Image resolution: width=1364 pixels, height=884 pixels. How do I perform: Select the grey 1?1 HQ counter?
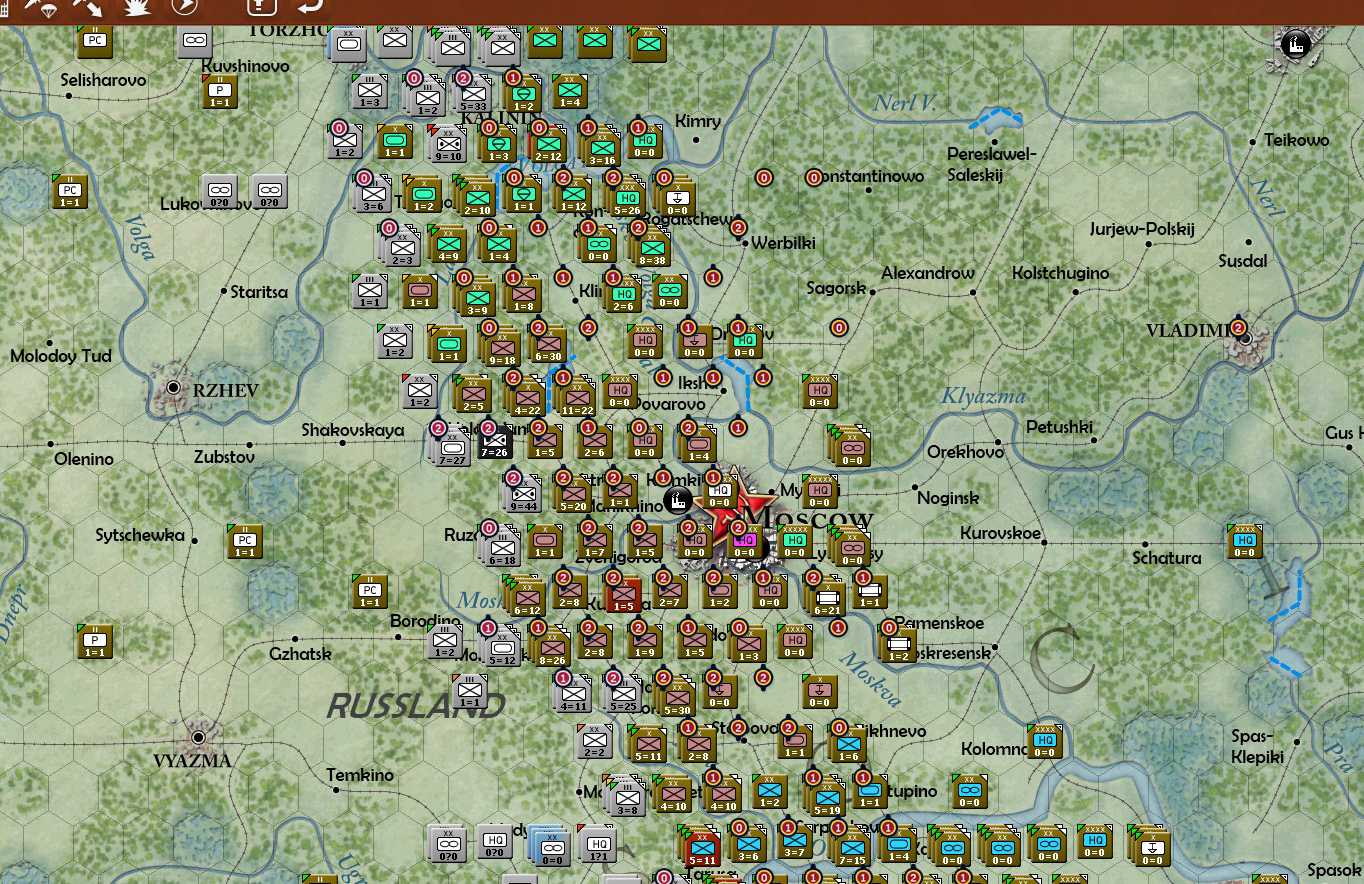tap(597, 844)
